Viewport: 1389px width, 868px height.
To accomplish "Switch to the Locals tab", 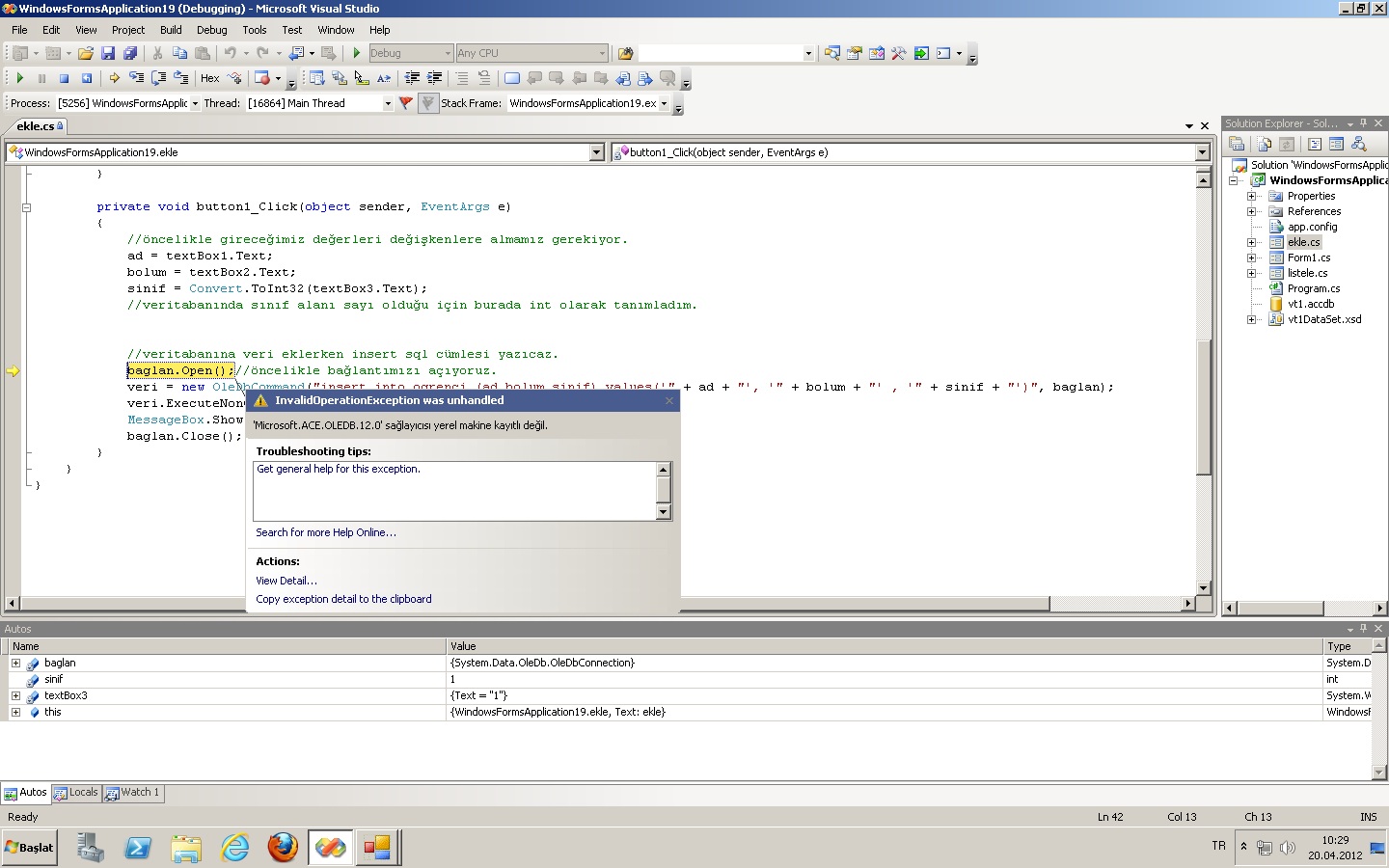I will pyautogui.click(x=76, y=793).
